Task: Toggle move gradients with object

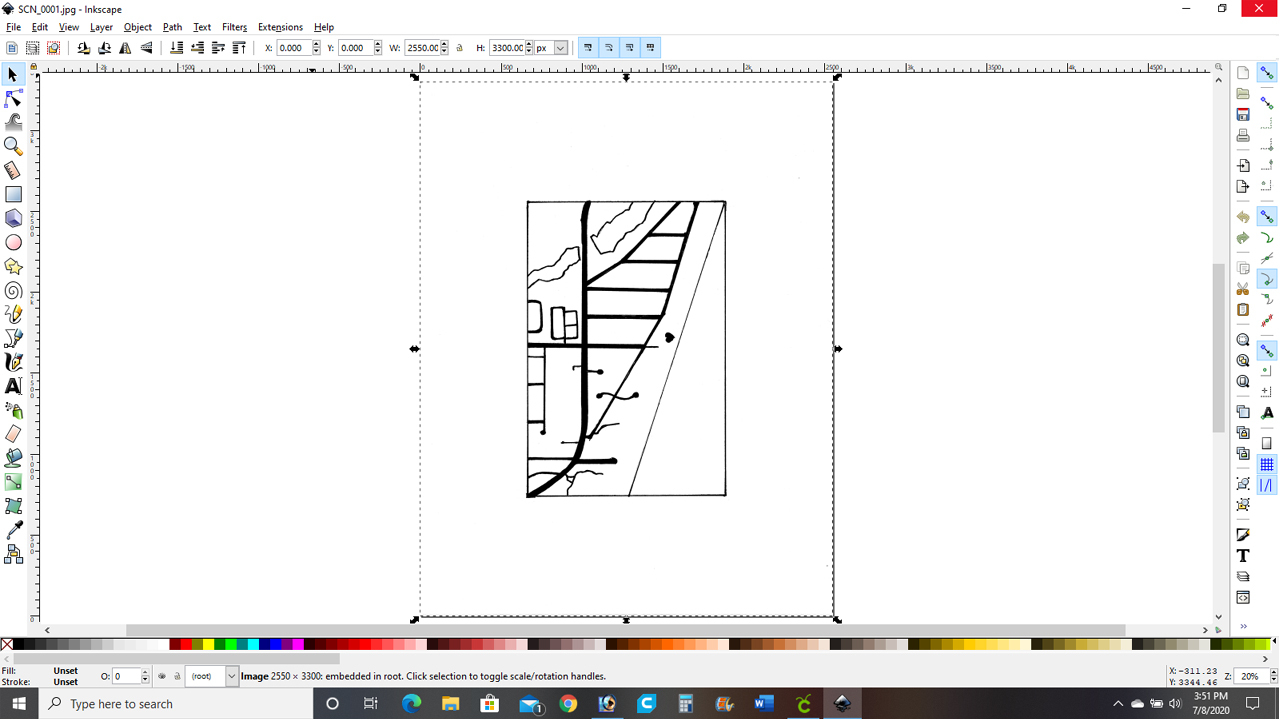Action: [x=630, y=48]
